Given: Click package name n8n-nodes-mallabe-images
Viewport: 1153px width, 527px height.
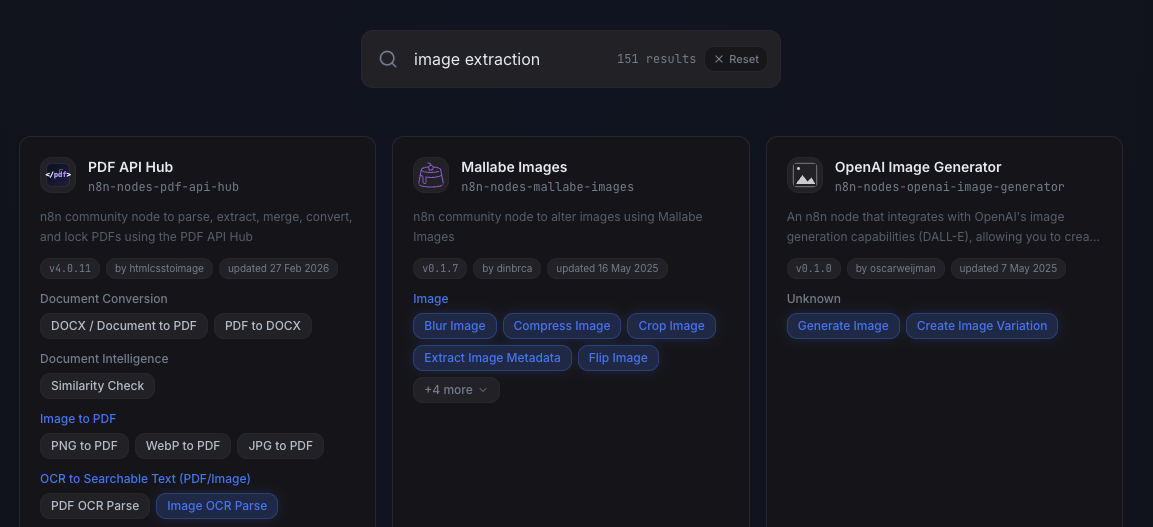Looking at the screenshot, I should [x=547, y=187].
